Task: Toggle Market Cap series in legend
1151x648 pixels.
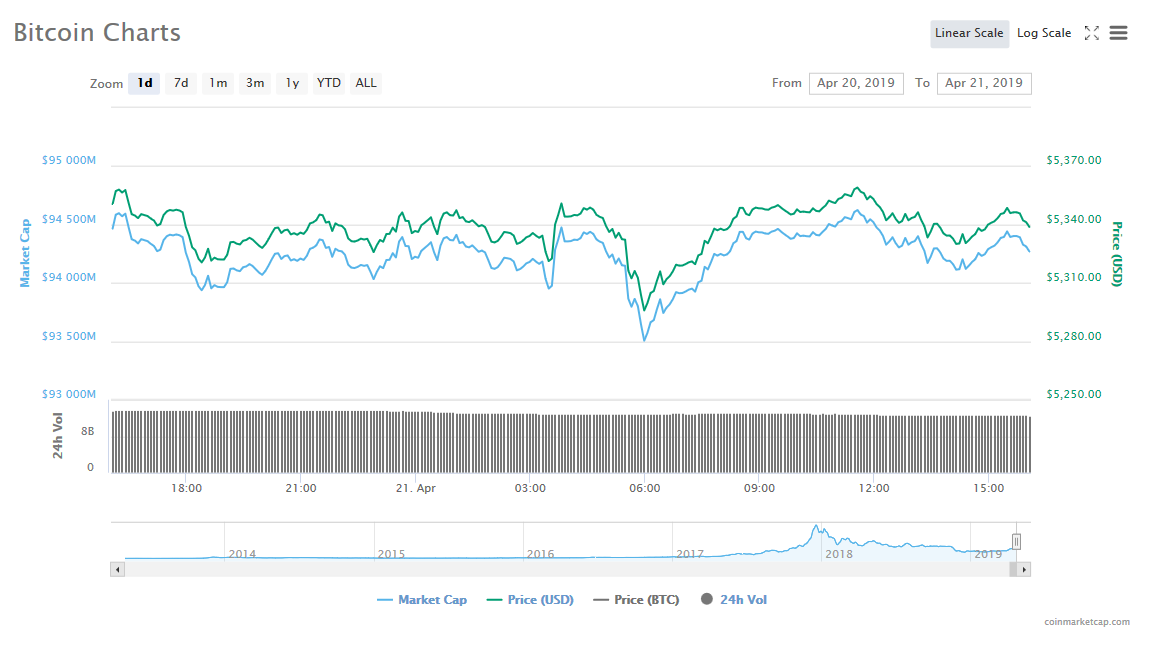Action: click(422, 600)
